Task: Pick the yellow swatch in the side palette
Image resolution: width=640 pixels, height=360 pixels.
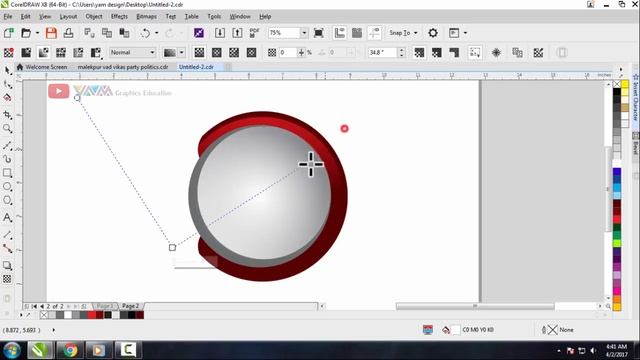Action: [625, 84]
